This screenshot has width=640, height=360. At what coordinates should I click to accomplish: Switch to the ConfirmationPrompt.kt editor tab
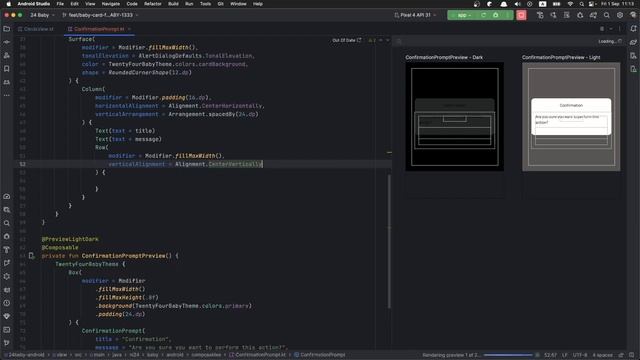click(98, 29)
